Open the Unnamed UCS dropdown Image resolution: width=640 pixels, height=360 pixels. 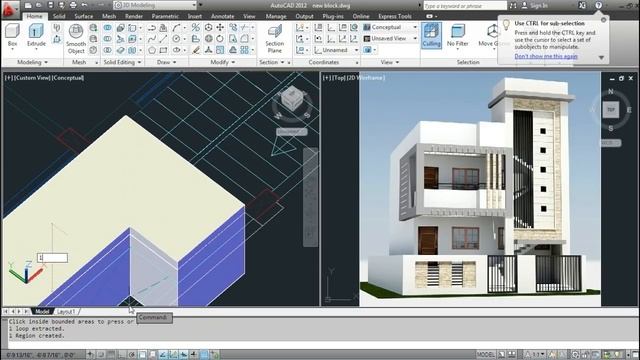(337, 50)
